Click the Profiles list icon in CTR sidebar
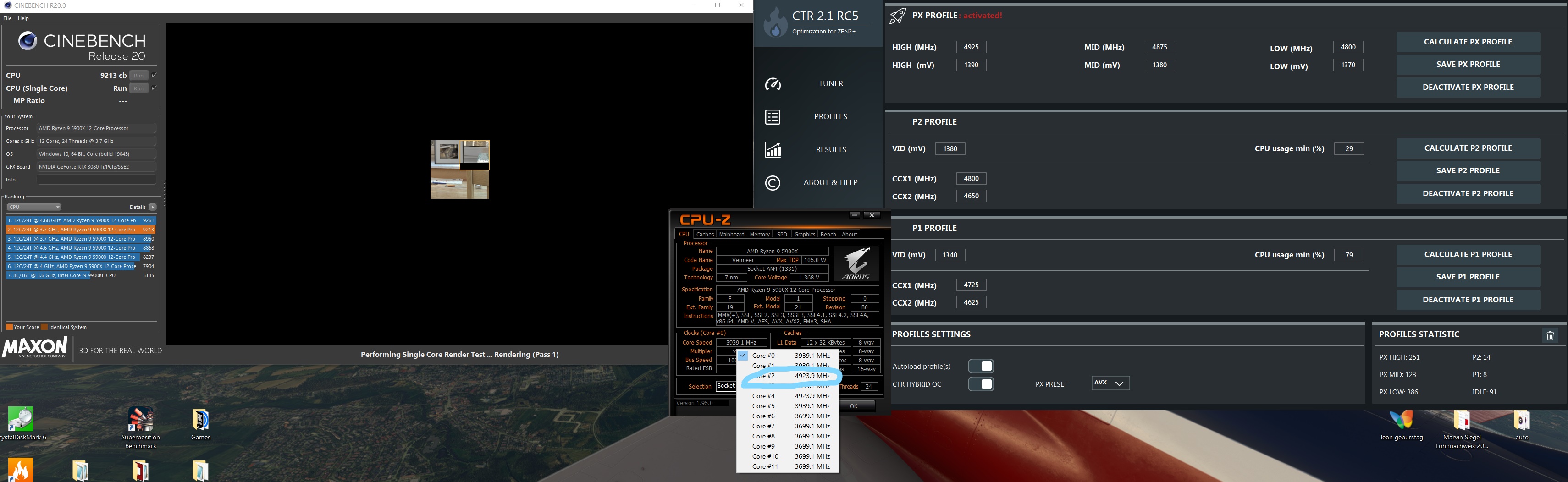Image resolution: width=1568 pixels, height=482 pixels. pos(773,117)
